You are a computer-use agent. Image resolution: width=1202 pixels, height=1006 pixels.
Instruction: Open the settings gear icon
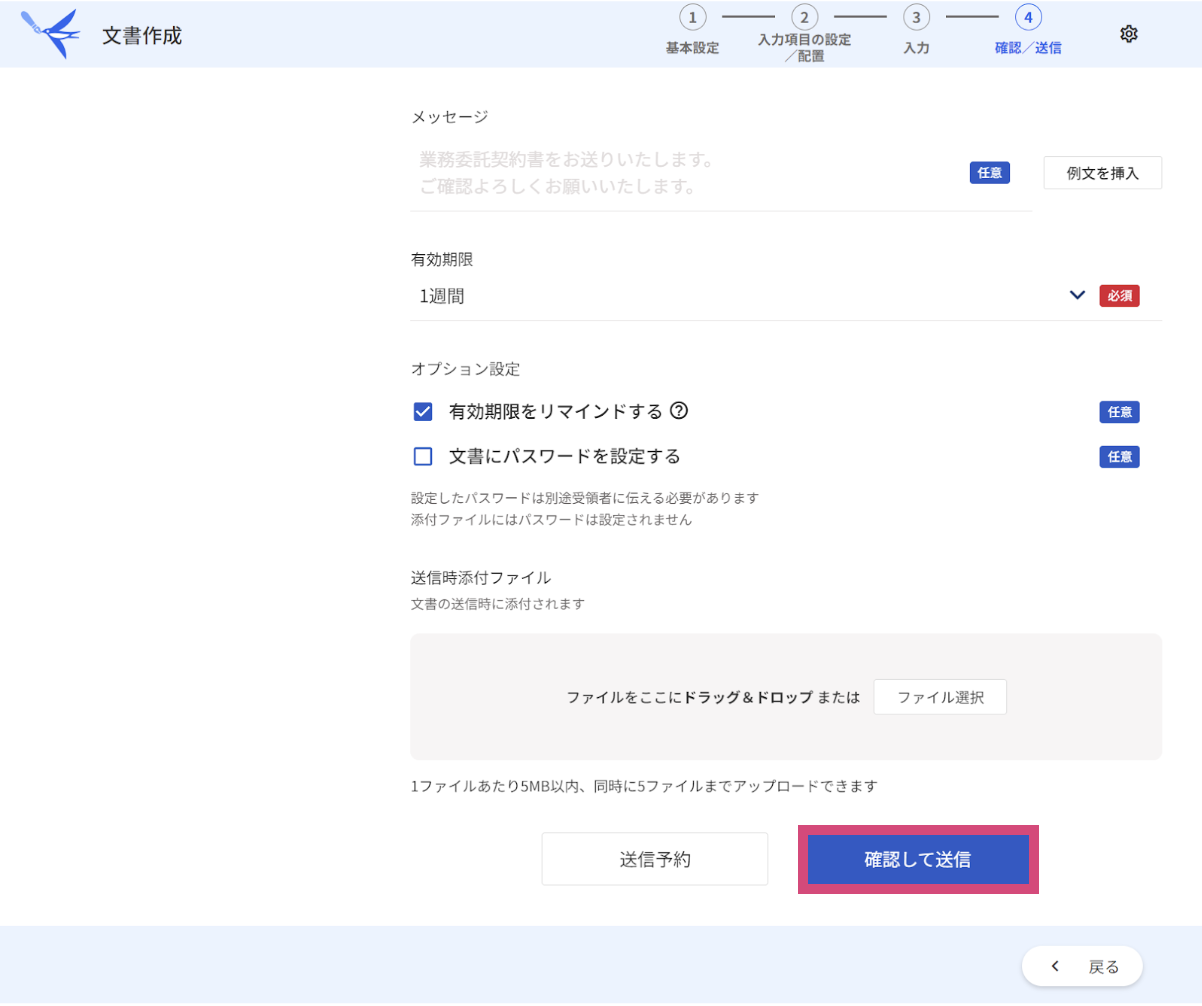[x=1129, y=34]
